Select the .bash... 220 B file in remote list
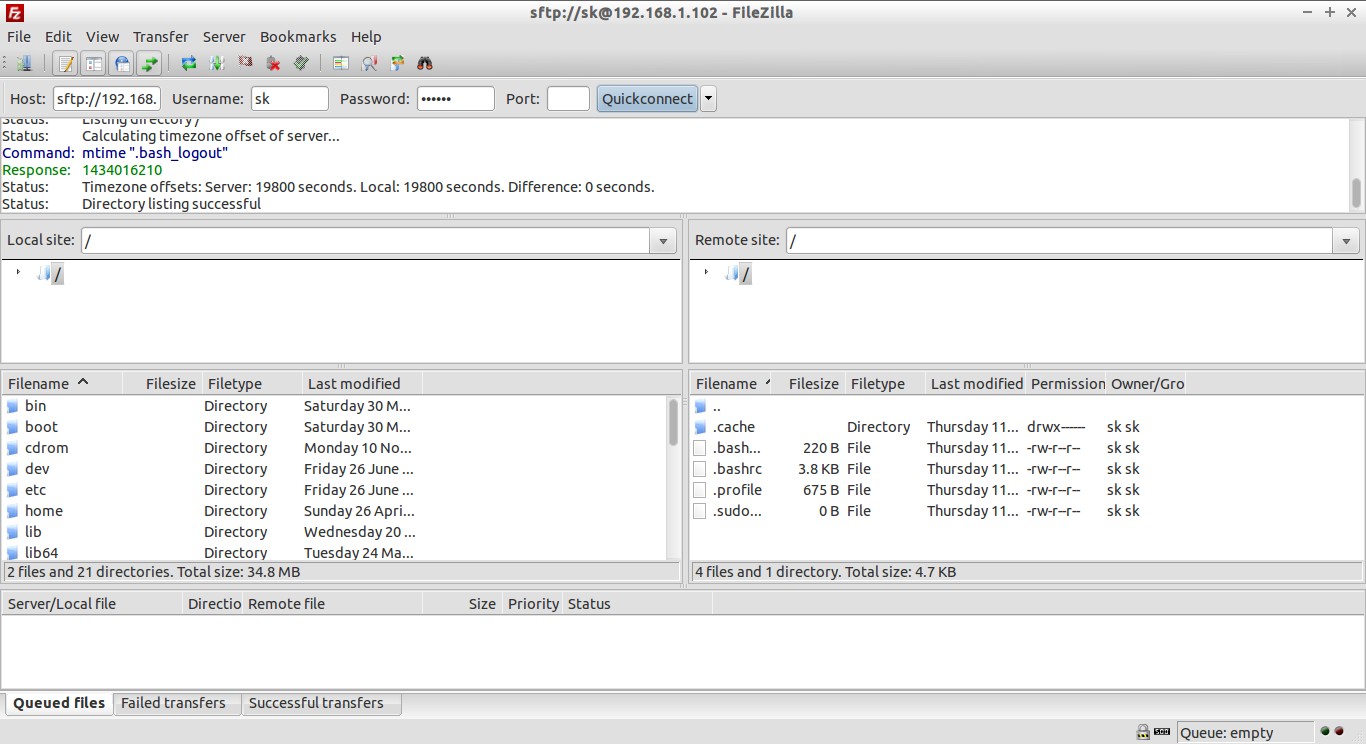 pos(1026,448)
